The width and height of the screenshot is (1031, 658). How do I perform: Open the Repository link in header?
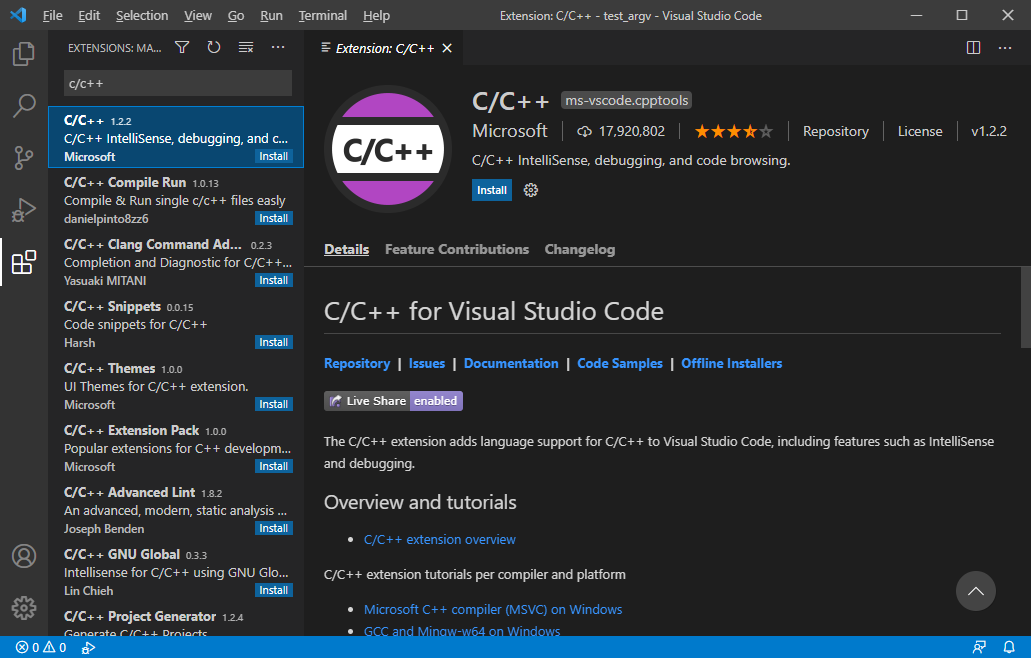coord(836,131)
